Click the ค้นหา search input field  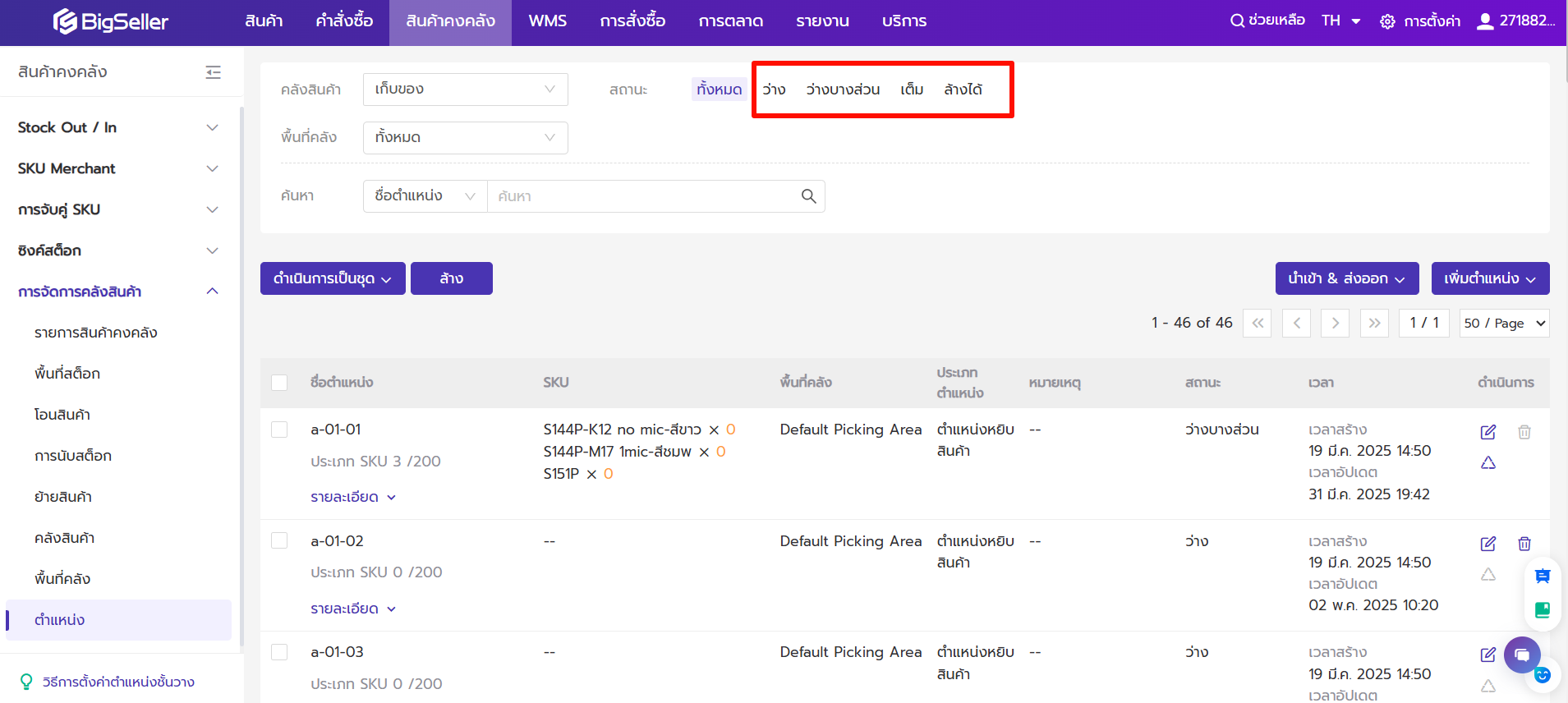click(645, 196)
